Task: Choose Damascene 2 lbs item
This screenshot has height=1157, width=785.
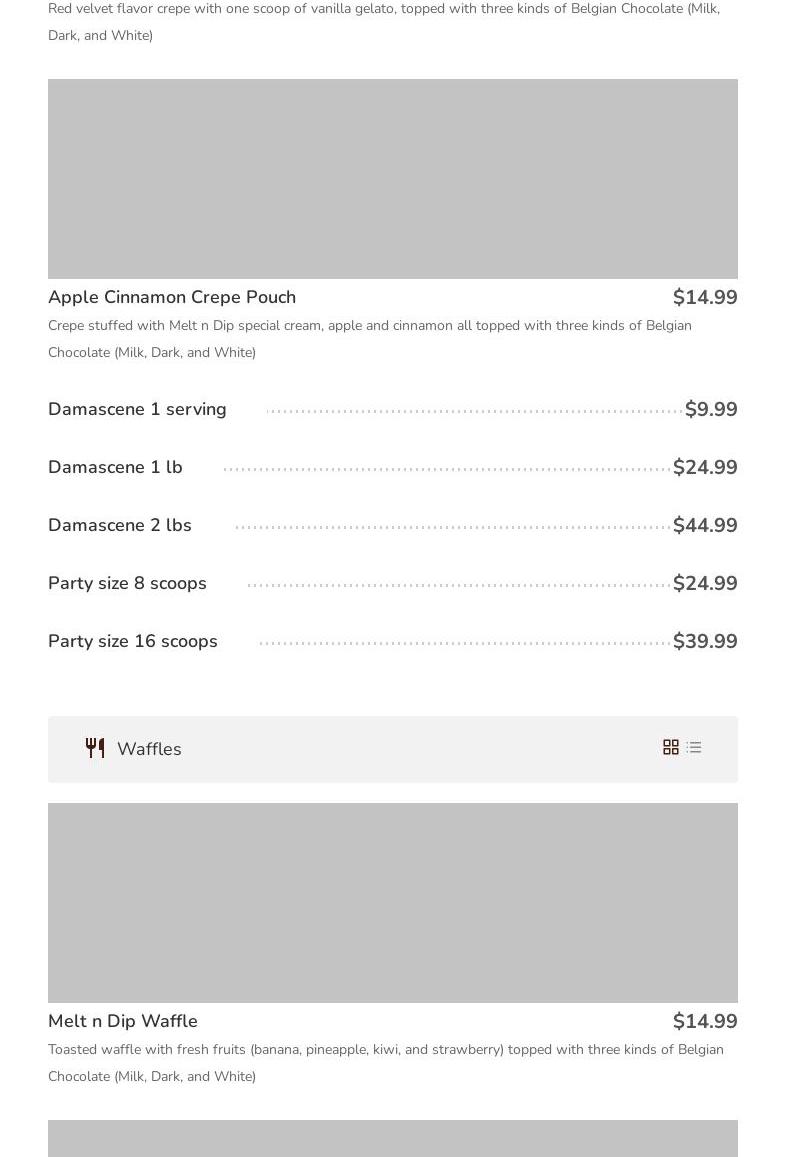Action: click(x=120, y=525)
